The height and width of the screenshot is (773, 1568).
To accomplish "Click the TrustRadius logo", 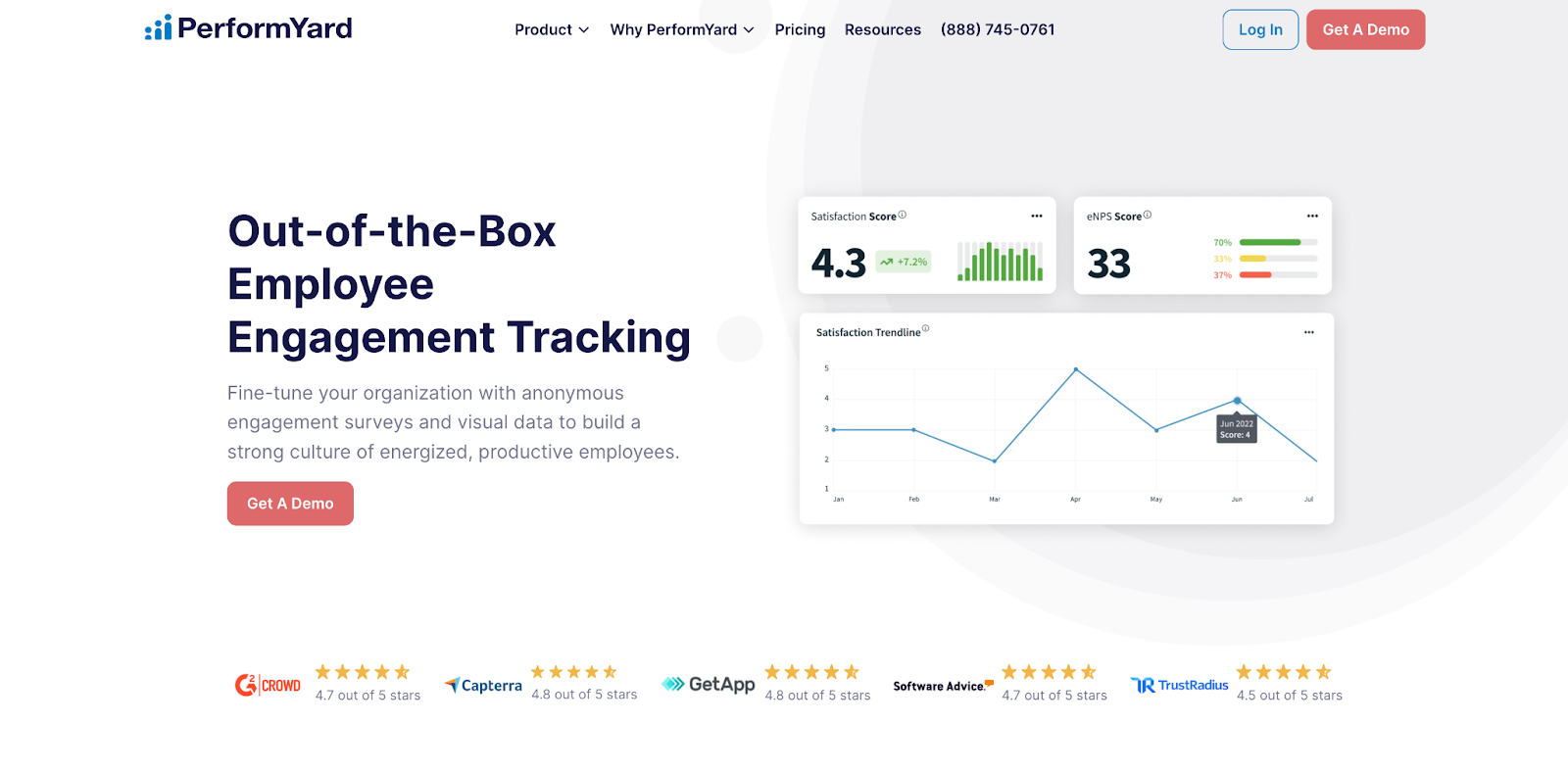I will click(1179, 685).
